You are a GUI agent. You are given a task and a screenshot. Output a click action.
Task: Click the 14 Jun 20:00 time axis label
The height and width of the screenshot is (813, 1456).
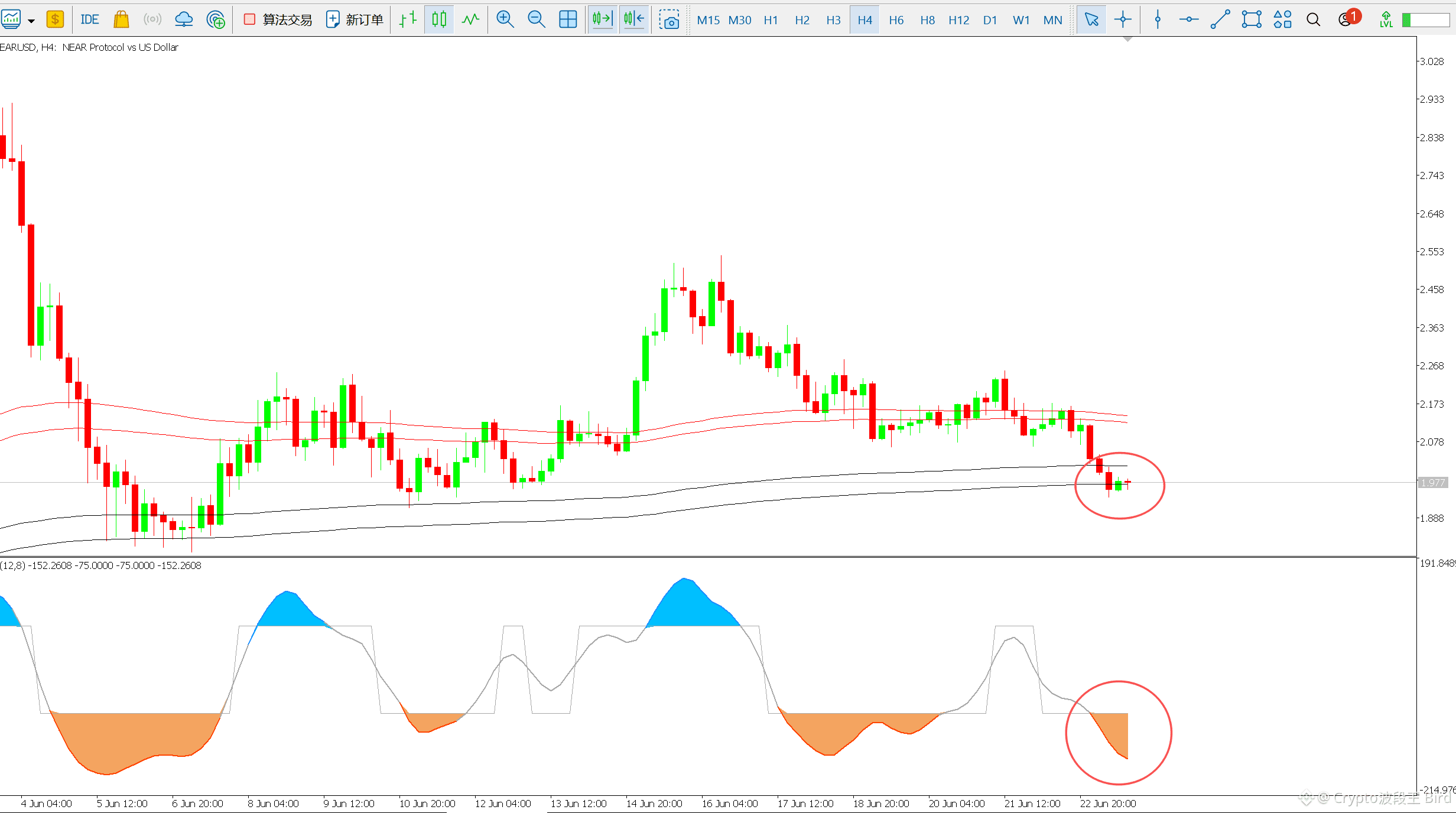pos(654,804)
